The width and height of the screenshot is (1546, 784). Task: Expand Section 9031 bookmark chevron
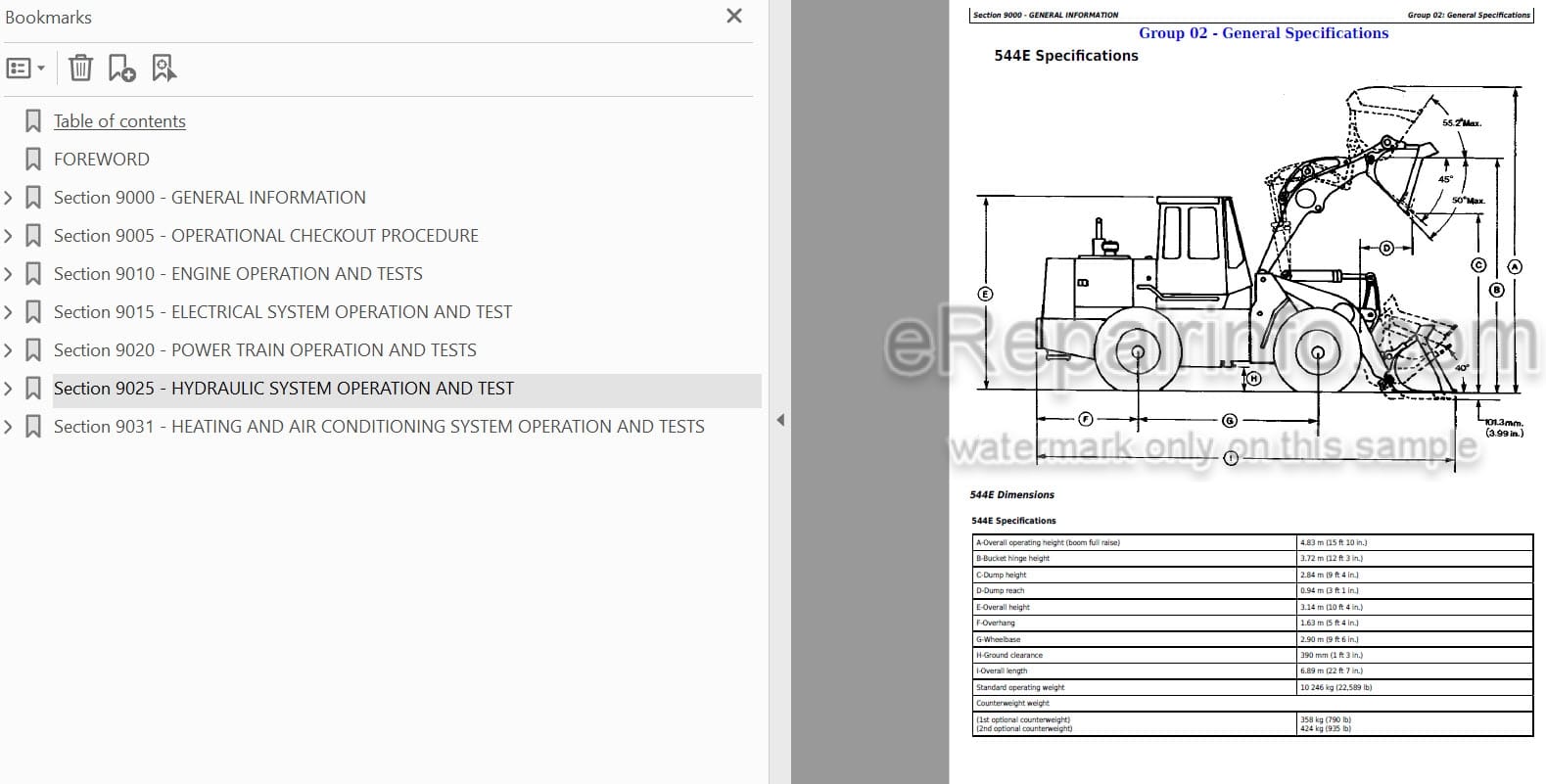8,427
